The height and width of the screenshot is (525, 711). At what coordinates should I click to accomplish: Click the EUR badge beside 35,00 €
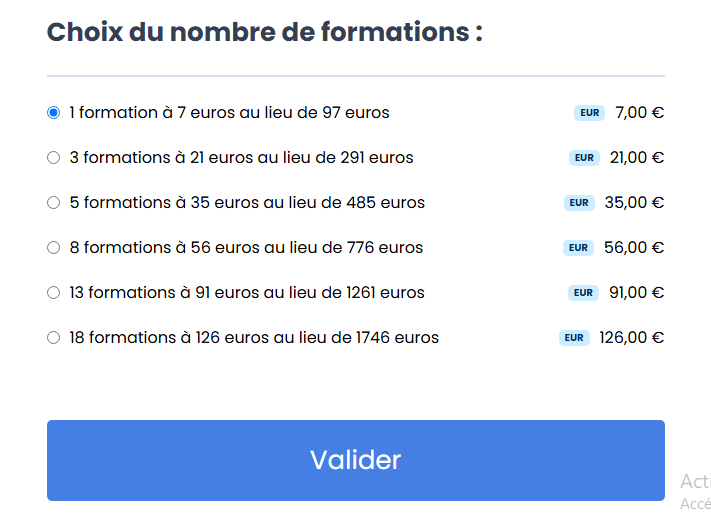coord(579,203)
